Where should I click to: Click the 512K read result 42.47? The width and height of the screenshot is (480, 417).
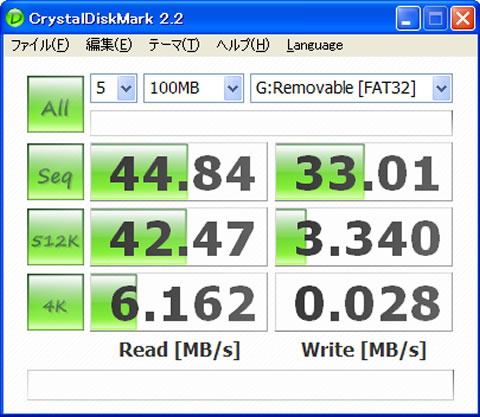point(179,237)
